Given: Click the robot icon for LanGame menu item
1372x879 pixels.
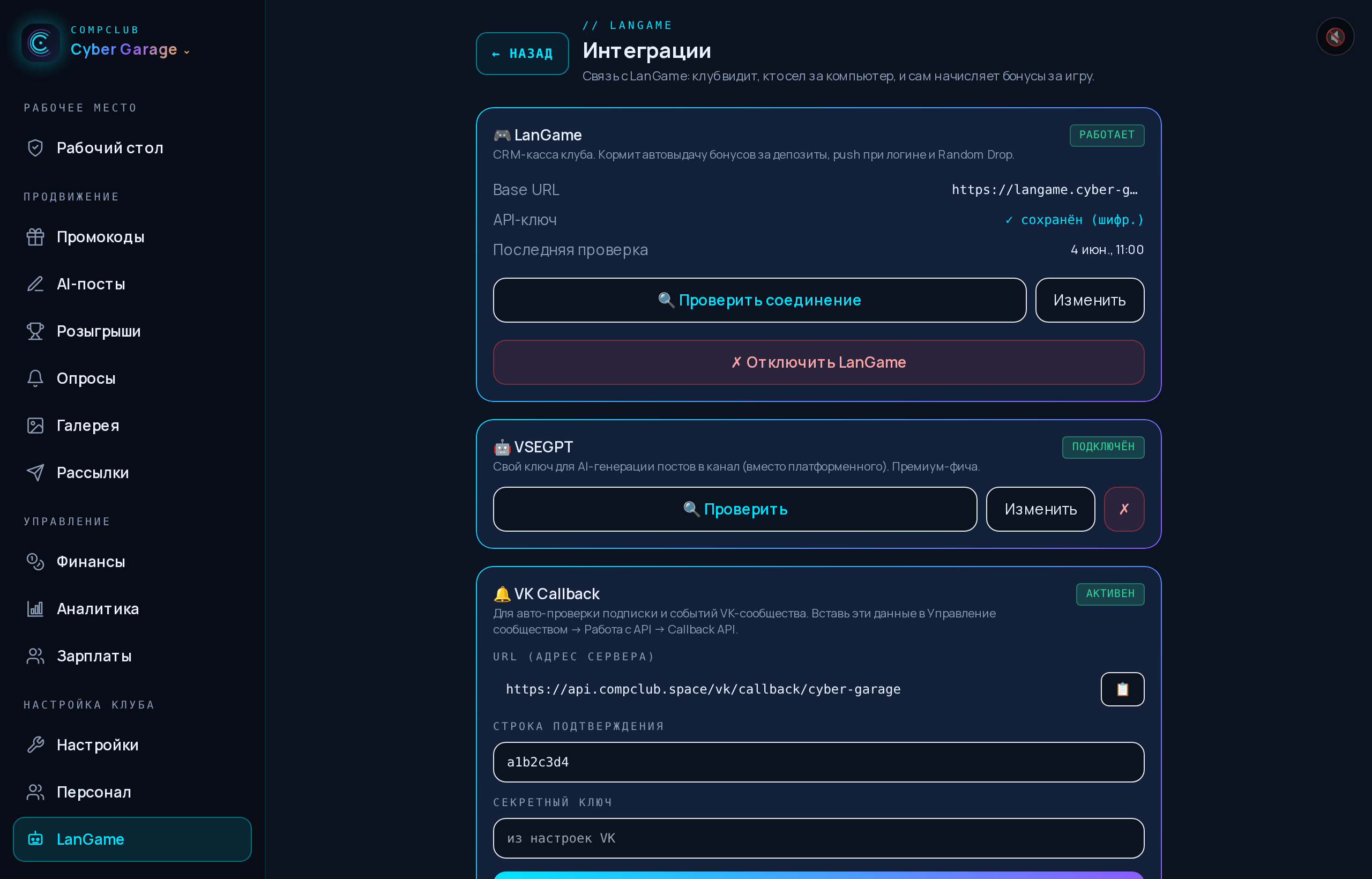Looking at the screenshot, I should (x=35, y=839).
